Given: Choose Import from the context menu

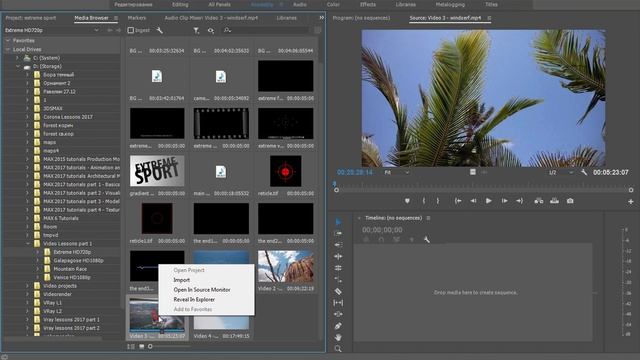Looking at the screenshot, I should 182,280.
